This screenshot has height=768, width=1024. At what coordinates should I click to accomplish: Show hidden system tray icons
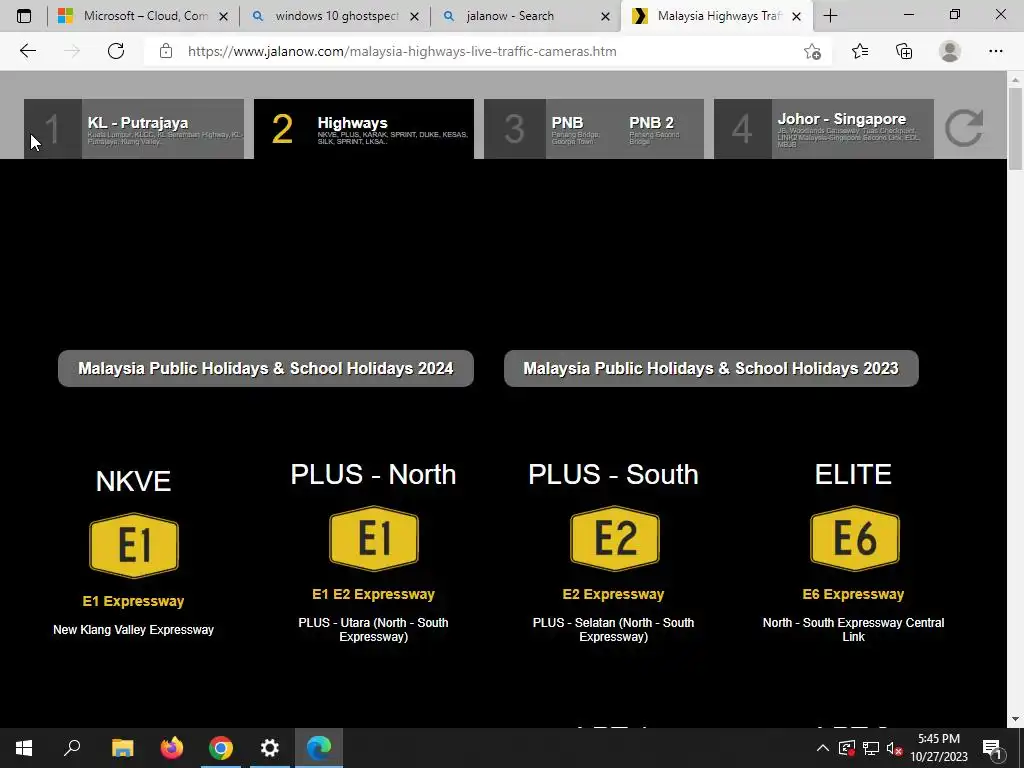tap(823, 748)
